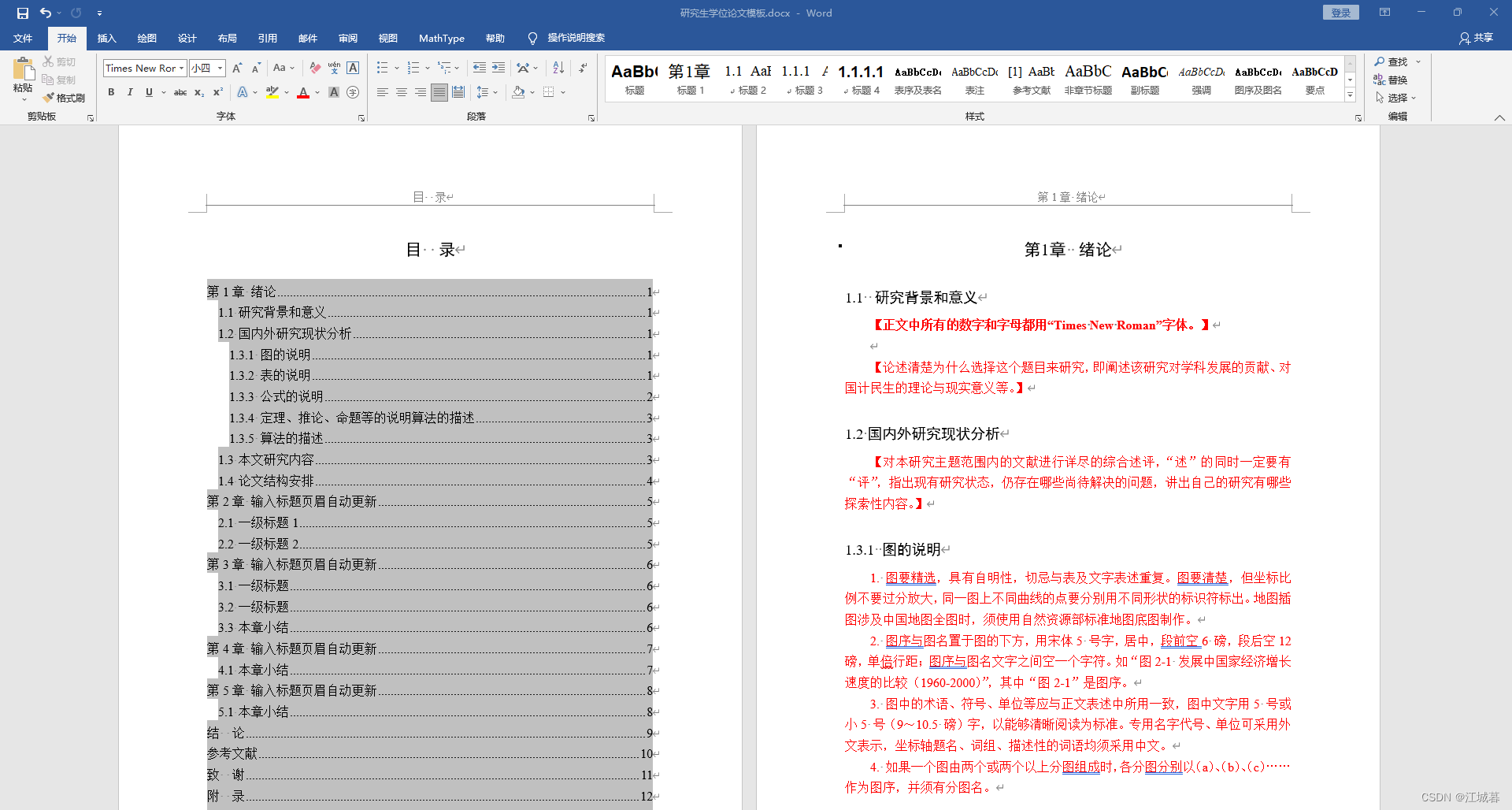Open the Times New Roman font name dropdown
Screen dimensions: 1512x810
[181, 69]
